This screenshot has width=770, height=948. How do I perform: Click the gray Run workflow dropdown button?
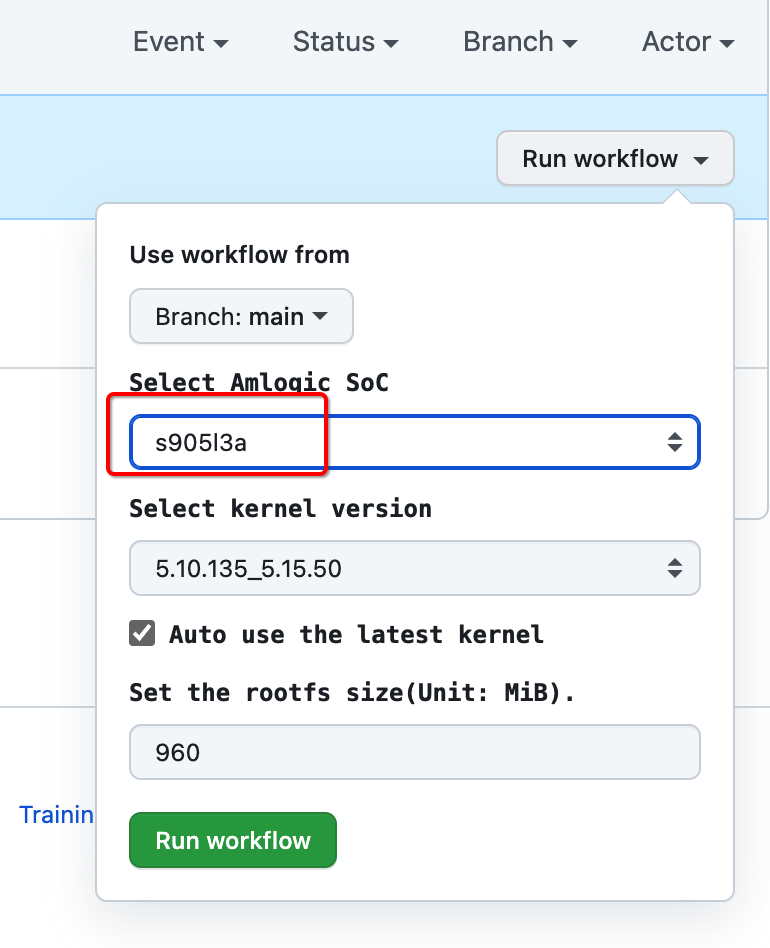pyautogui.click(x=615, y=158)
